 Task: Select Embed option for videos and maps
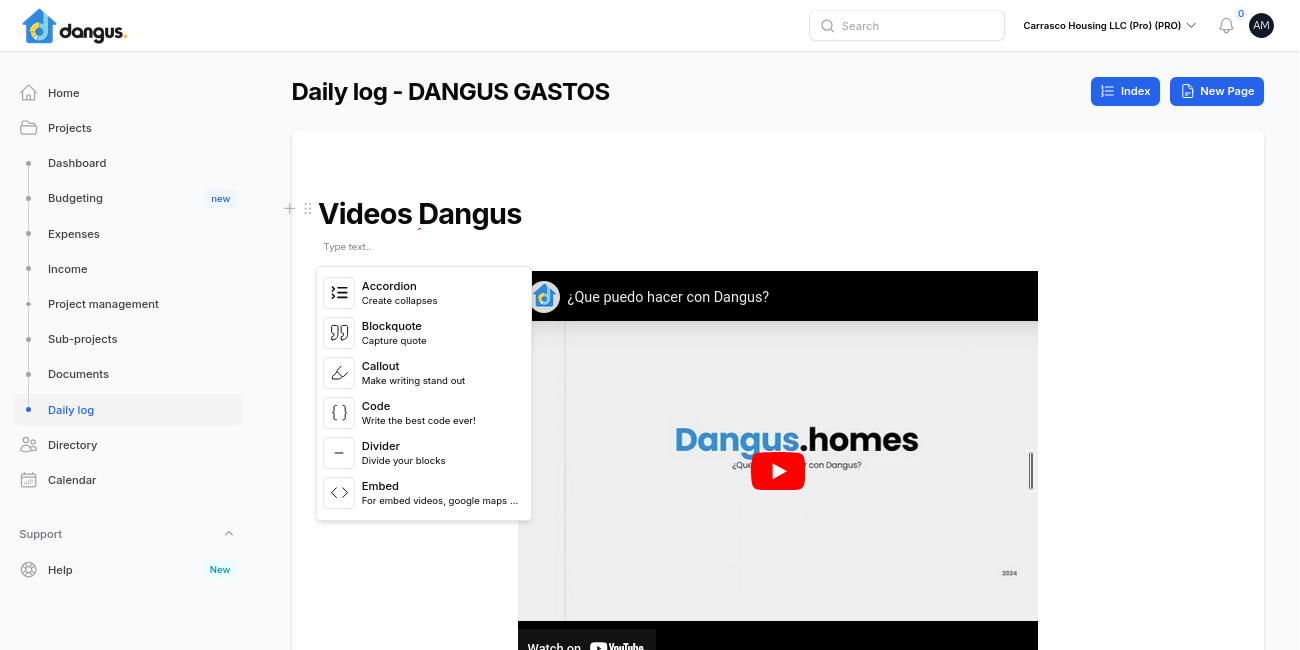click(x=424, y=493)
